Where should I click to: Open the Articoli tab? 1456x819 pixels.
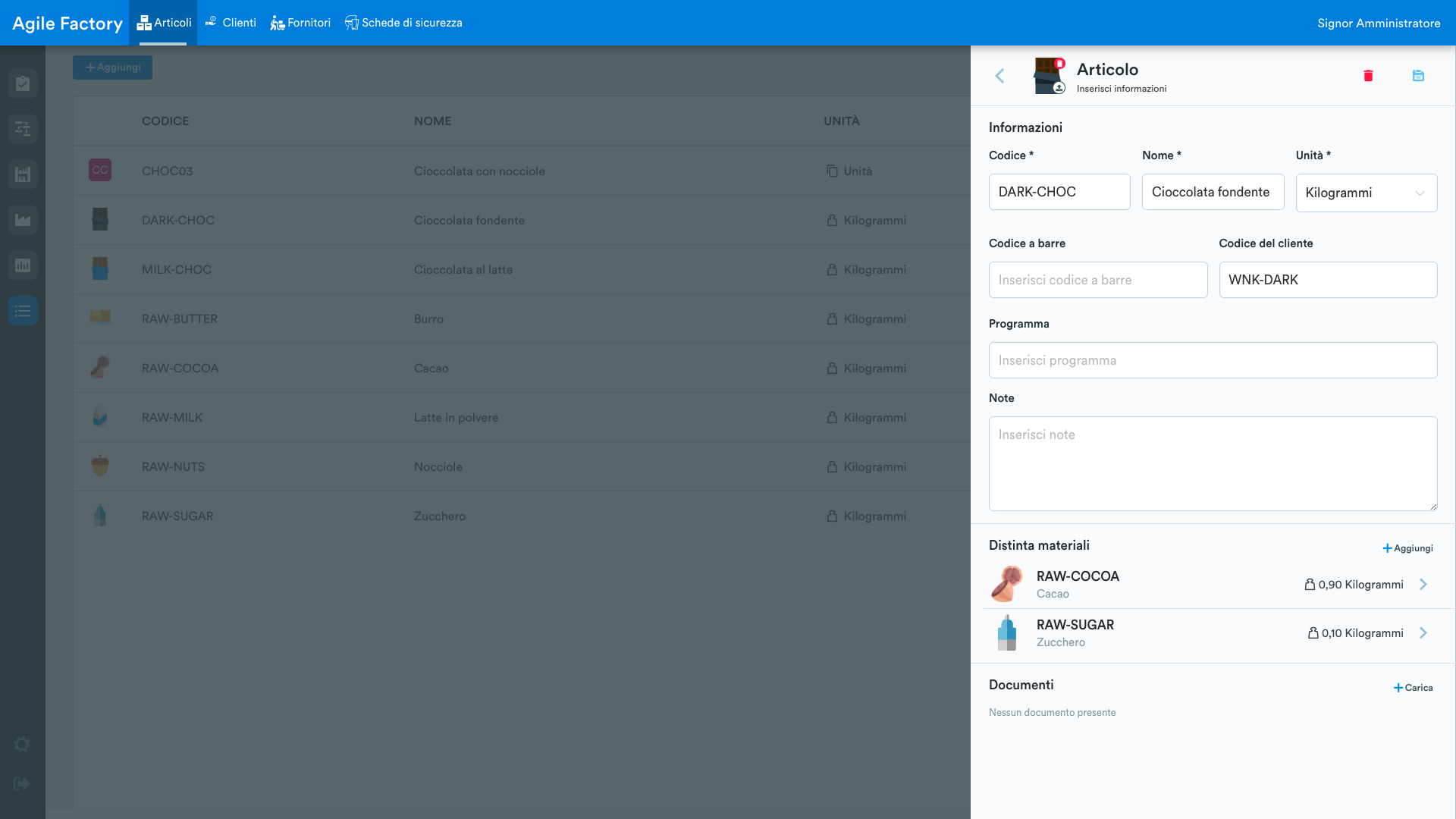pyautogui.click(x=164, y=23)
